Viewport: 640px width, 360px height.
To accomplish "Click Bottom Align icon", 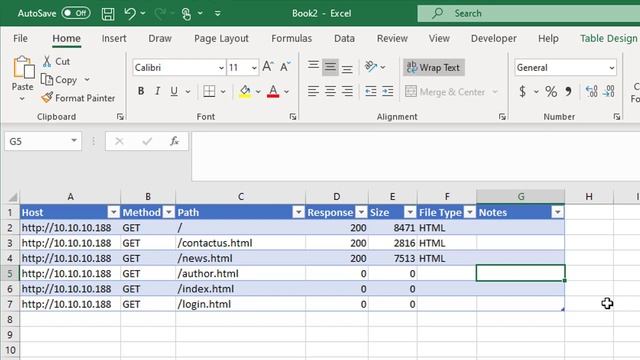I will click(347, 69).
